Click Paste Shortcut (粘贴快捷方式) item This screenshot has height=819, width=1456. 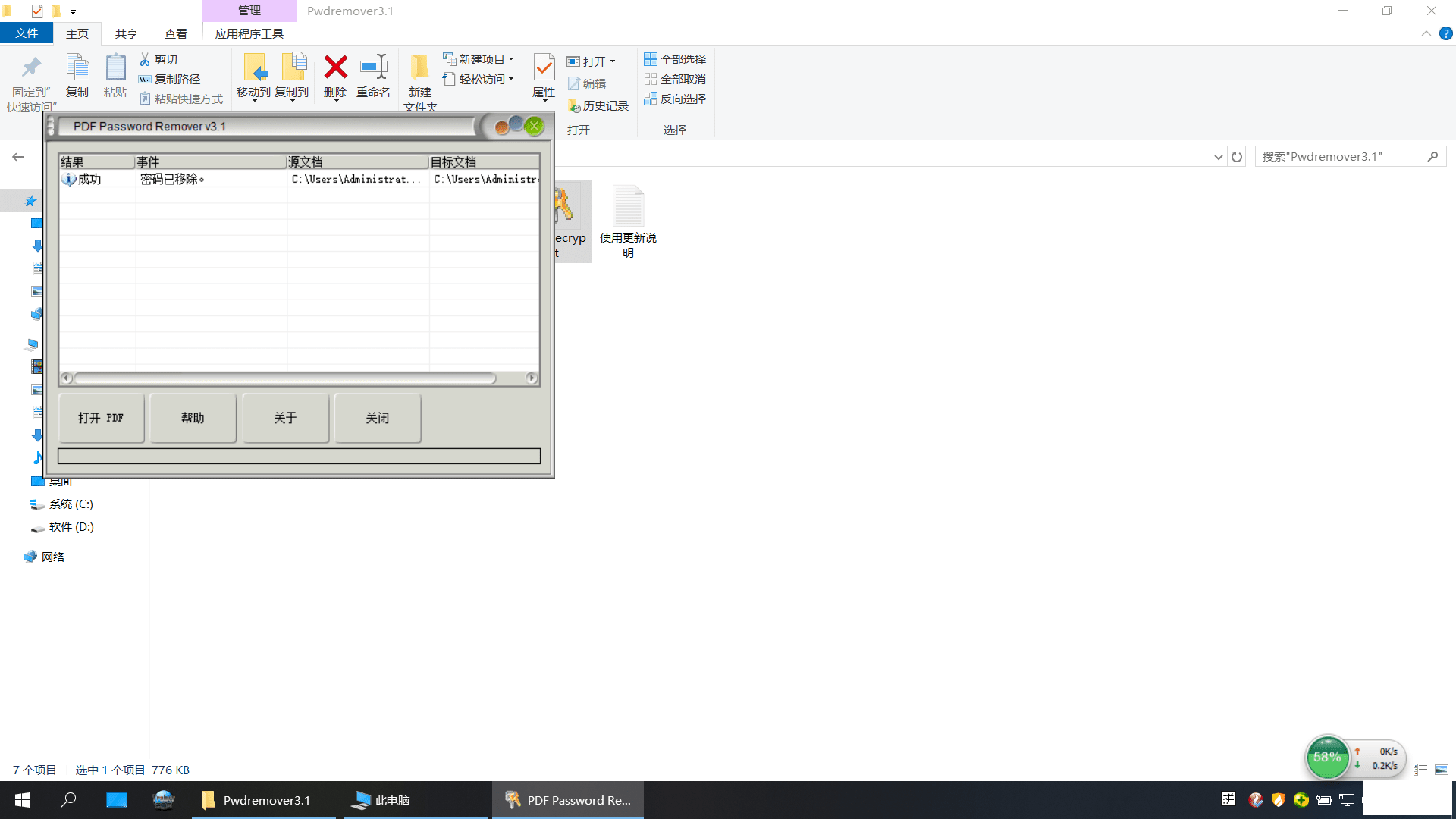180,99
